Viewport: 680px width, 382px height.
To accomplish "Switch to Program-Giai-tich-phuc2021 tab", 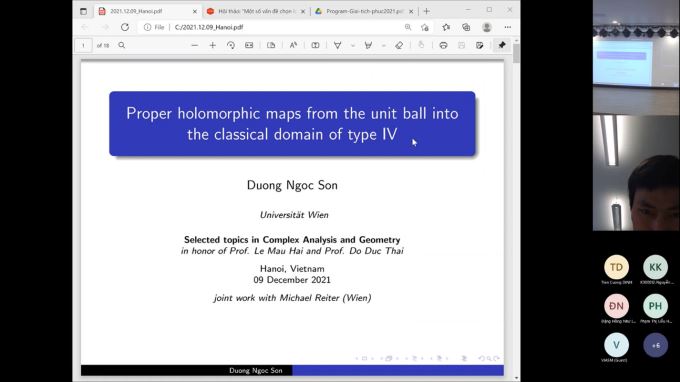I will [x=360, y=11].
